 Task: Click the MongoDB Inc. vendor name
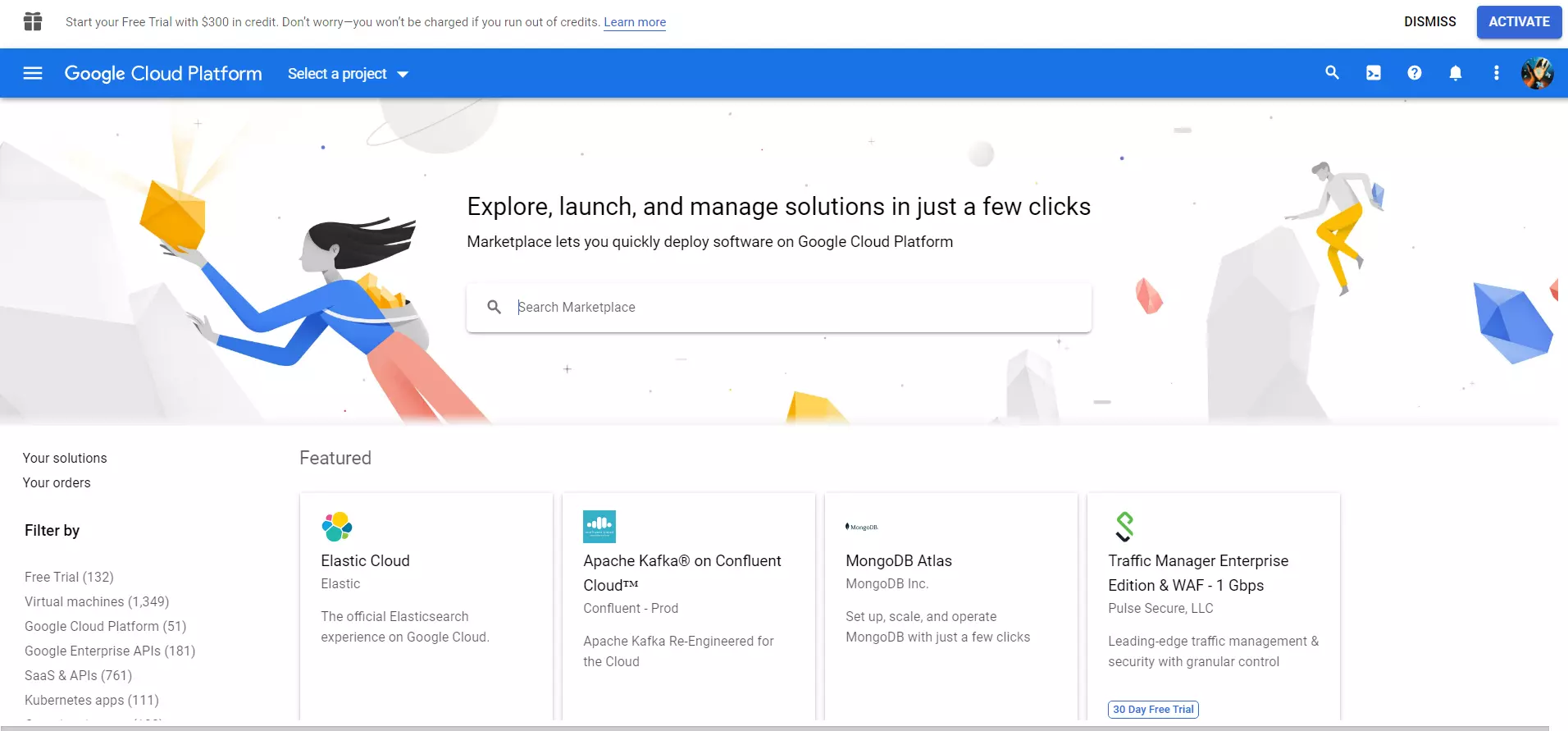click(887, 583)
